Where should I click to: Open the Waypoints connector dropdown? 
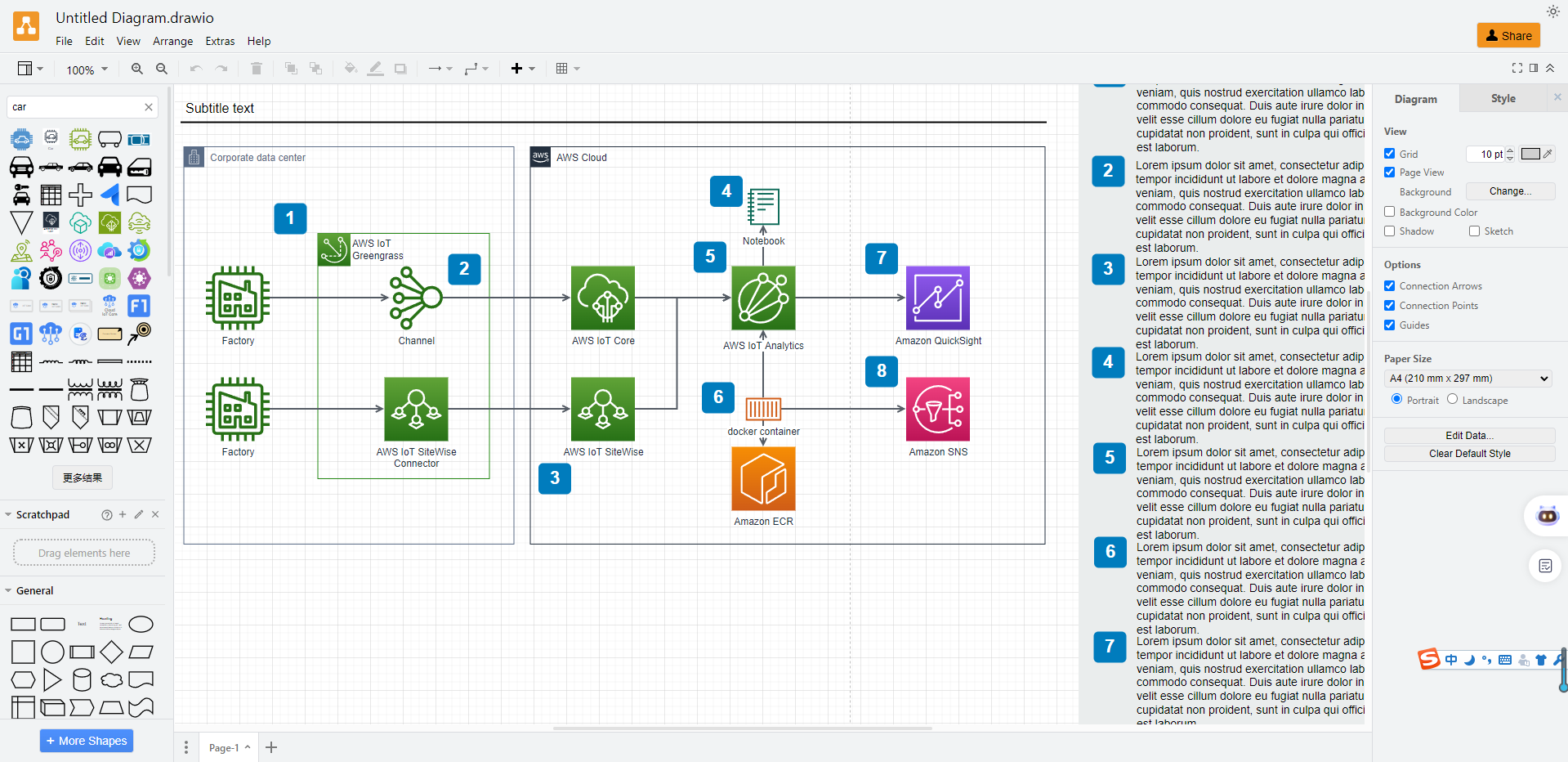pyautogui.click(x=476, y=69)
